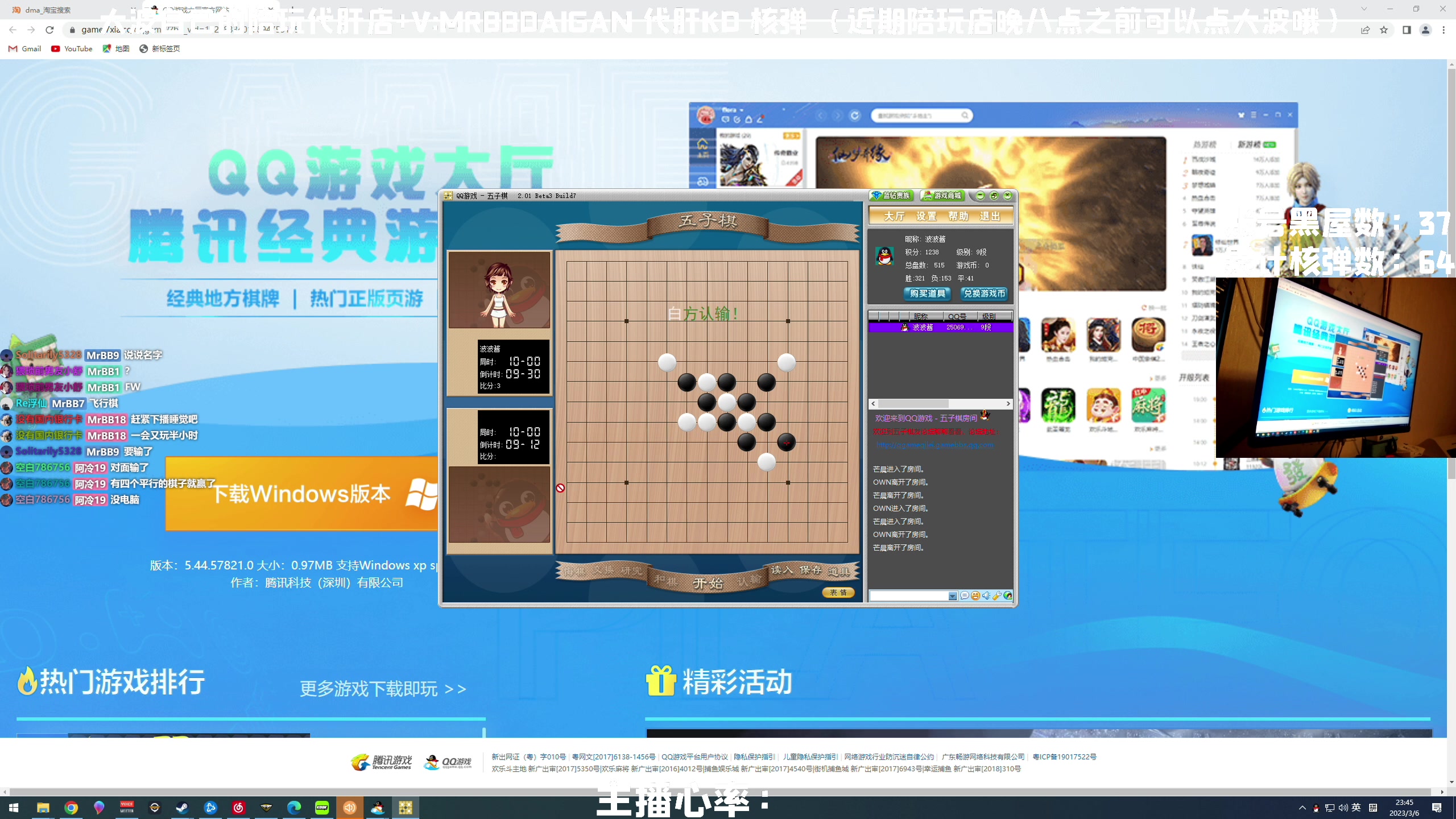Click the browser back arrow
The height and width of the screenshot is (819, 1456).
tap(13, 30)
